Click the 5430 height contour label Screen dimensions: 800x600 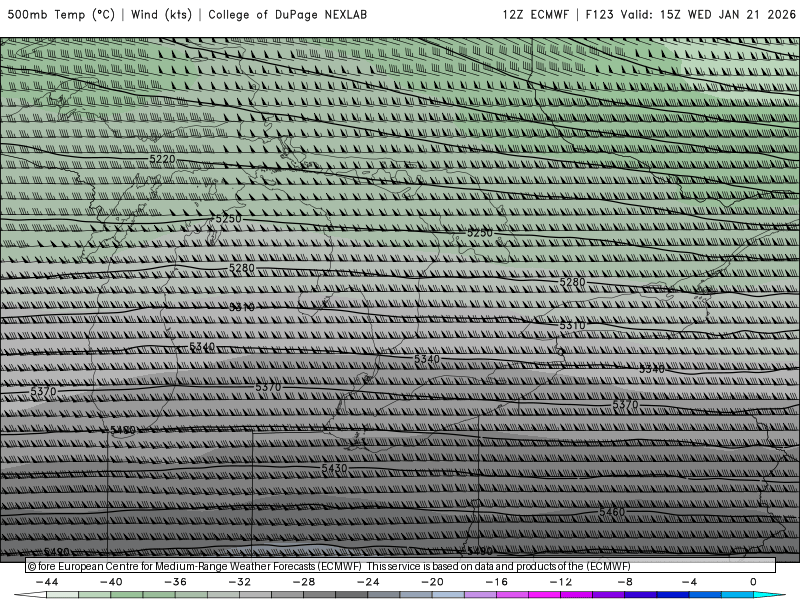(x=334, y=468)
